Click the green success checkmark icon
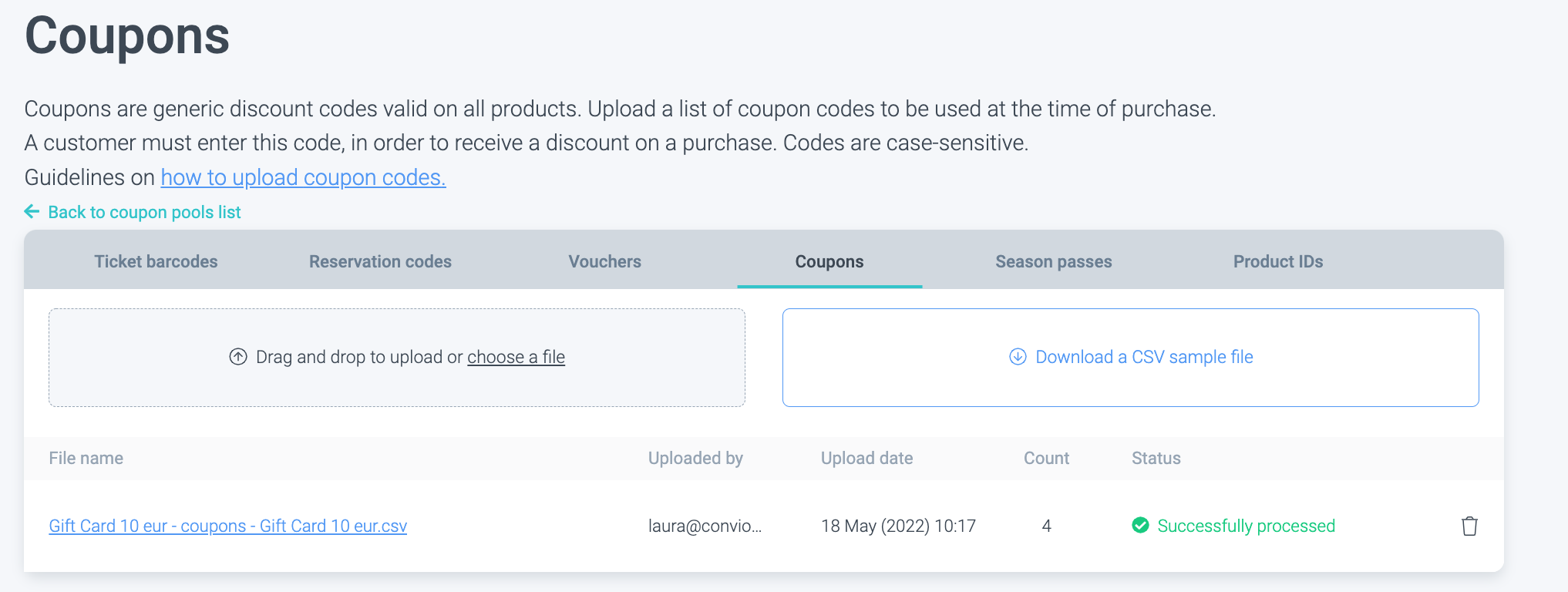Viewport: 1568px width, 592px height. click(x=1140, y=526)
